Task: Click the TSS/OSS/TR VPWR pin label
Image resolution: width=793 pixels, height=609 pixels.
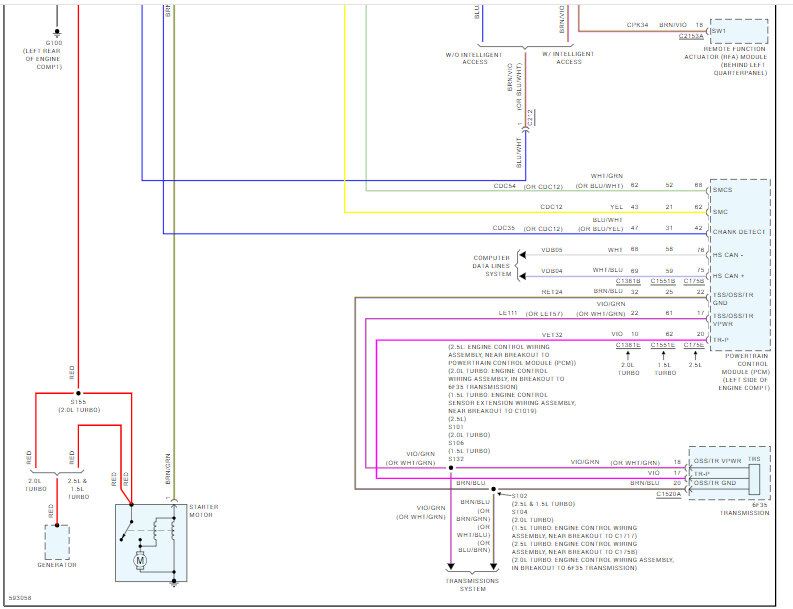Action: click(x=733, y=320)
